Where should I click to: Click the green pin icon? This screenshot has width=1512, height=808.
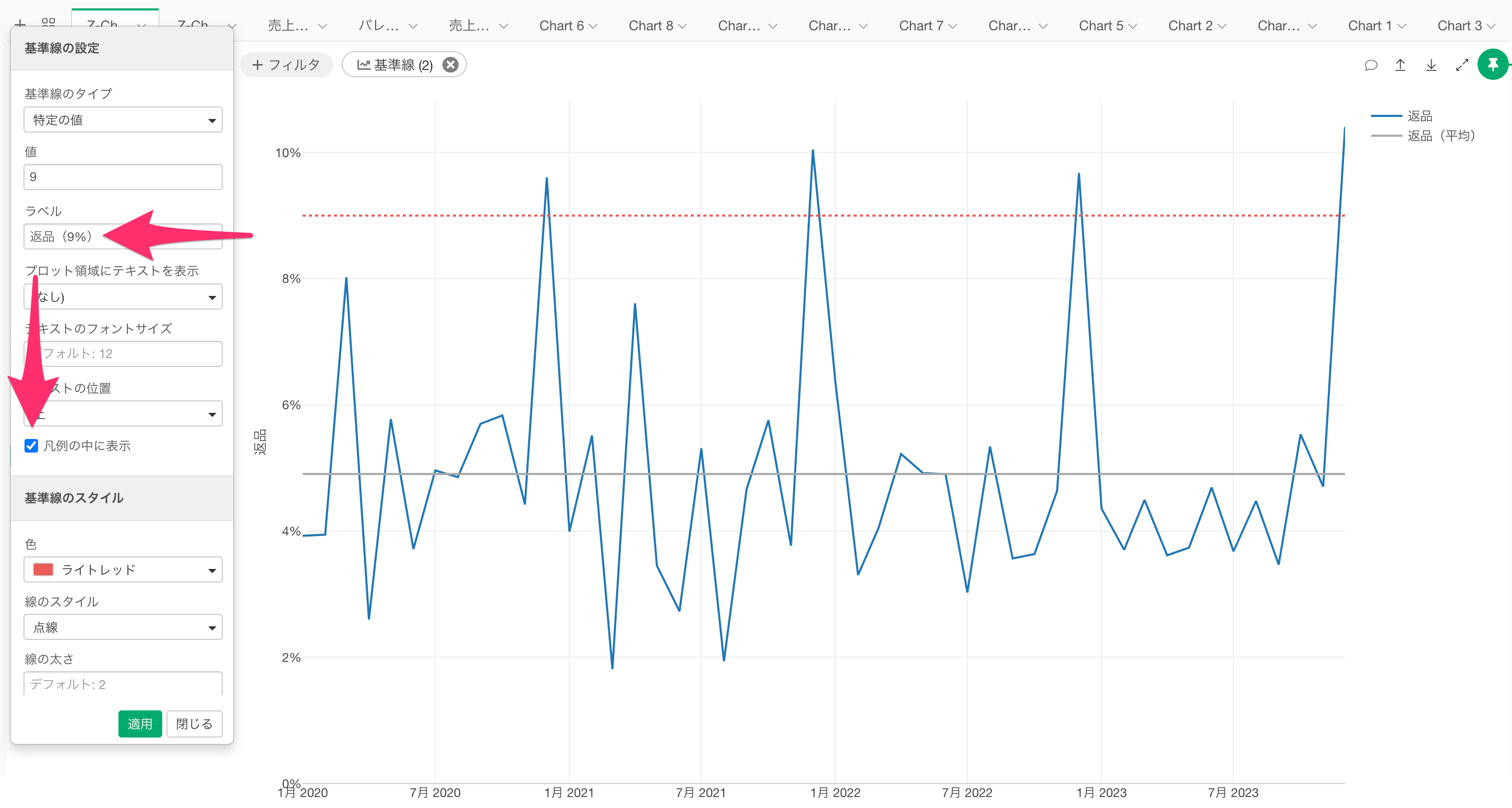tap(1493, 64)
